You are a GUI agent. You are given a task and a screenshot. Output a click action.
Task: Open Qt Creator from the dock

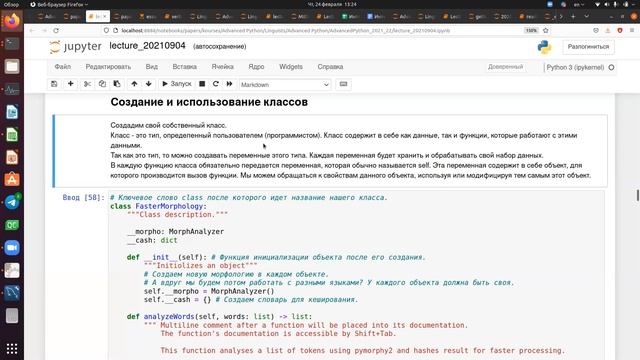point(12,225)
